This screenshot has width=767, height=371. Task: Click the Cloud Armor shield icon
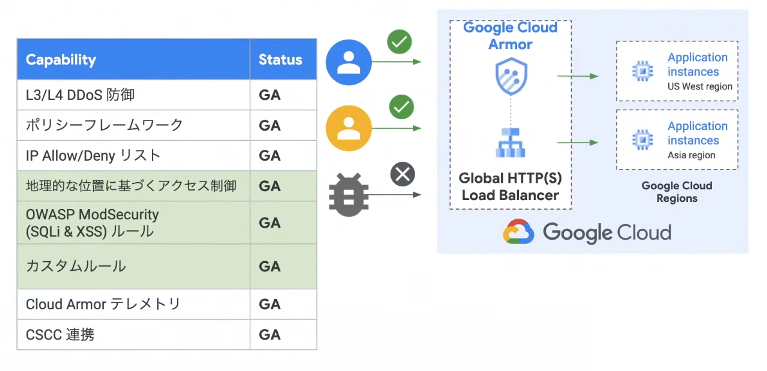pyautogui.click(x=511, y=76)
